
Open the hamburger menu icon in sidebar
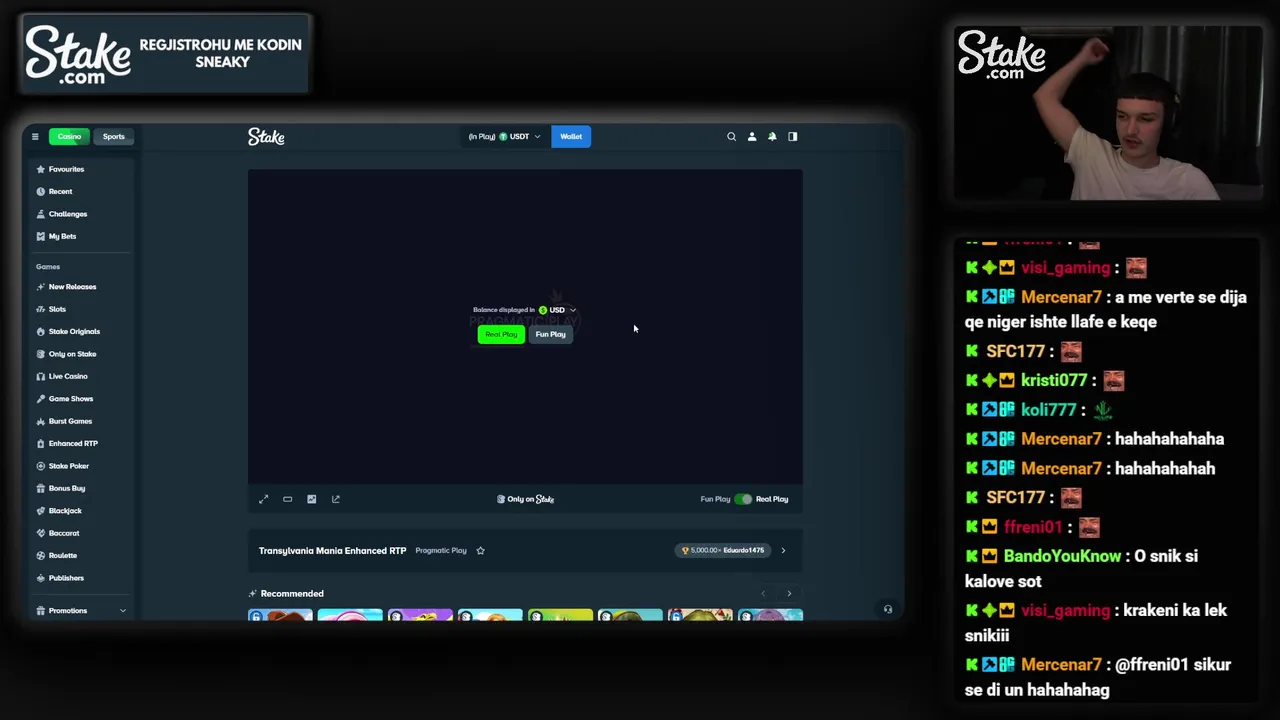pos(35,137)
